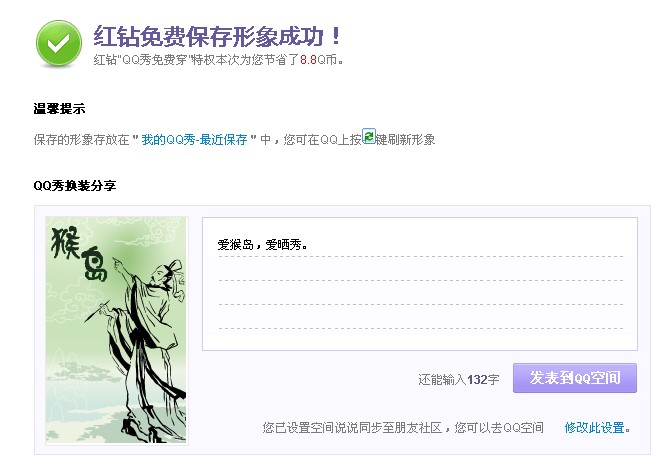Click the green refresh icon after 您可在QQ上按

coord(369,136)
